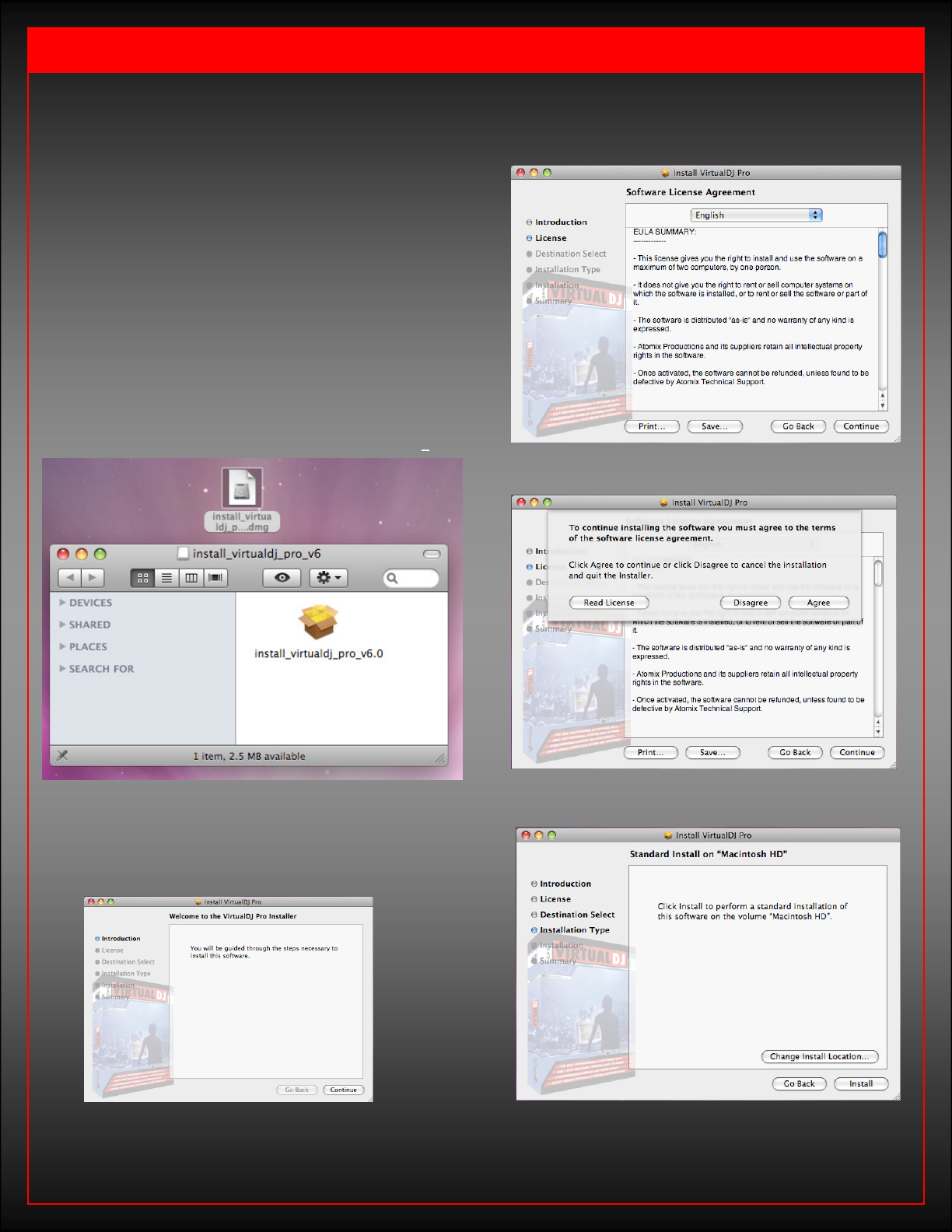Click the Quick Look eye button

tap(282, 578)
